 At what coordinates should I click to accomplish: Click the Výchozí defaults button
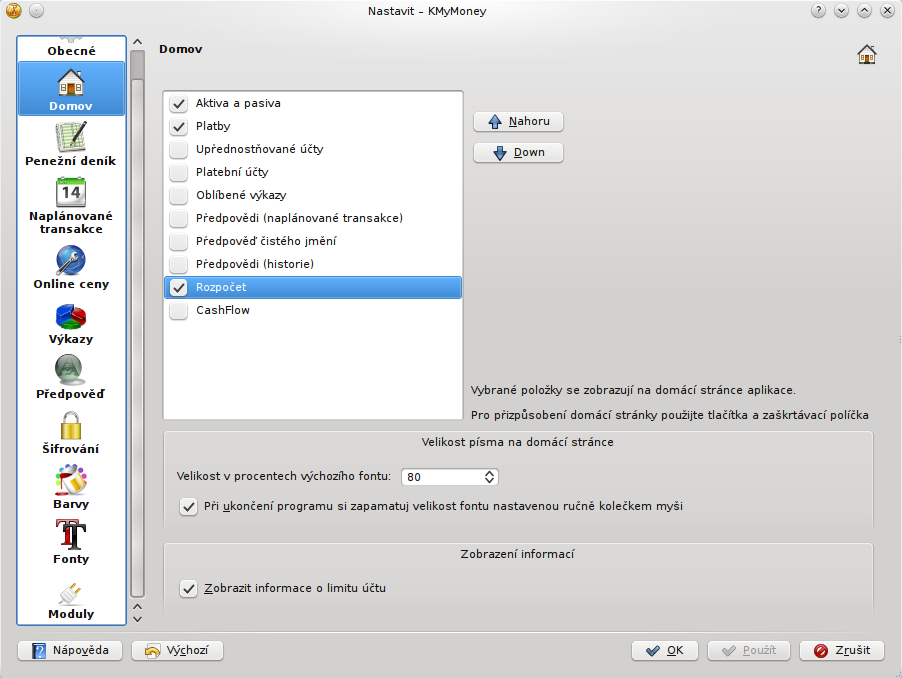tap(177, 651)
